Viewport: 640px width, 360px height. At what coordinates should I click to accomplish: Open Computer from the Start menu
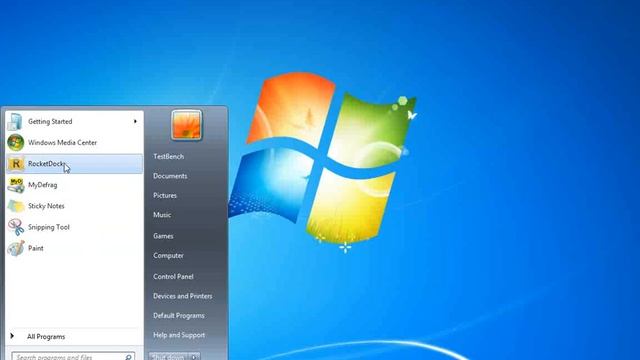tap(169, 256)
